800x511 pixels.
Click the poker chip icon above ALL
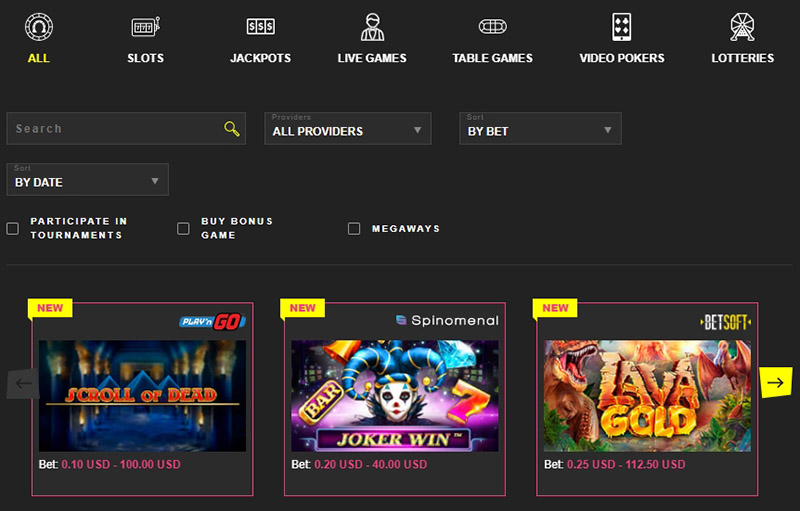(x=39, y=27)
